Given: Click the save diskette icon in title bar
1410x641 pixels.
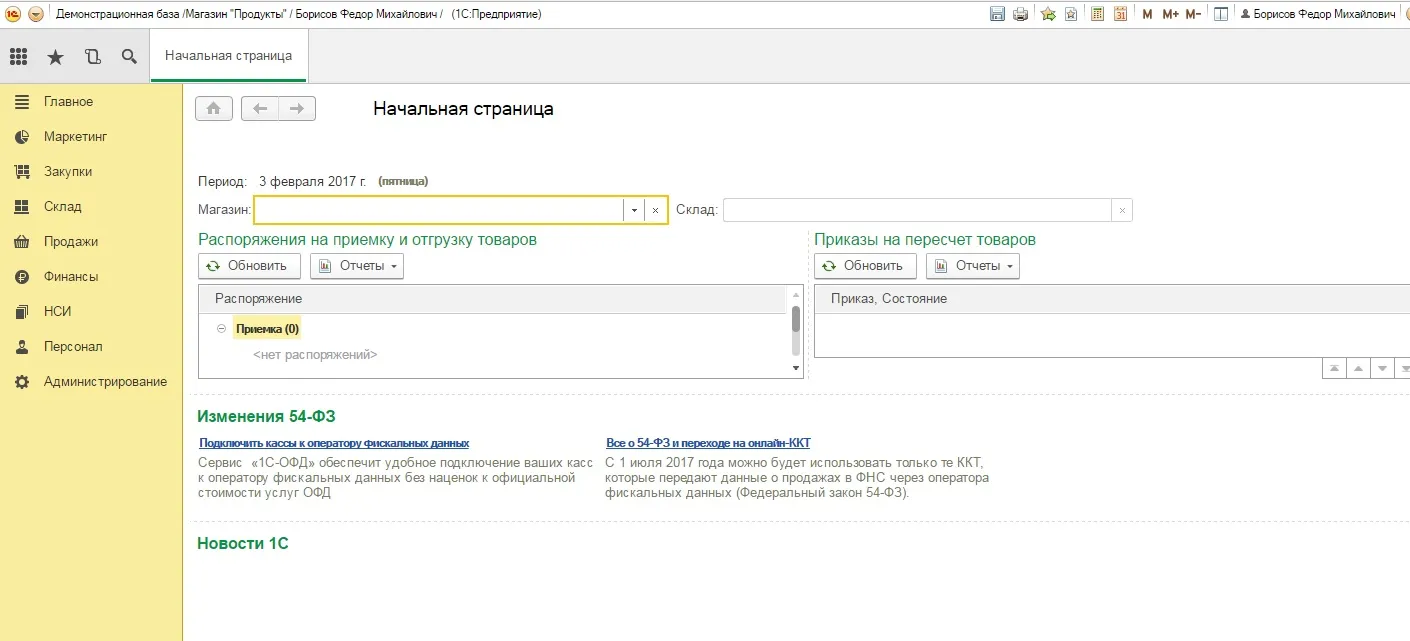Looking at the screenshot, I should pyautogui.click(x=997, y=14).
